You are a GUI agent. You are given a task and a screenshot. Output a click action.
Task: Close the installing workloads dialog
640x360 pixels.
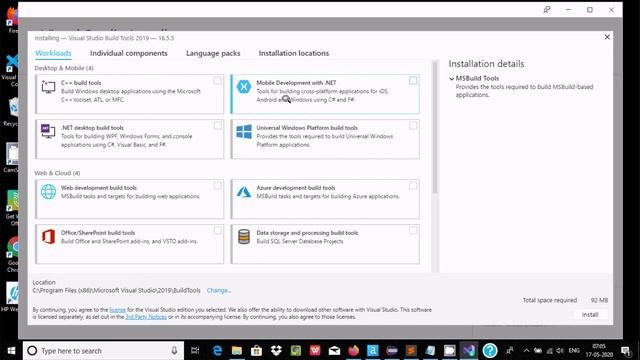click(607, 37)
